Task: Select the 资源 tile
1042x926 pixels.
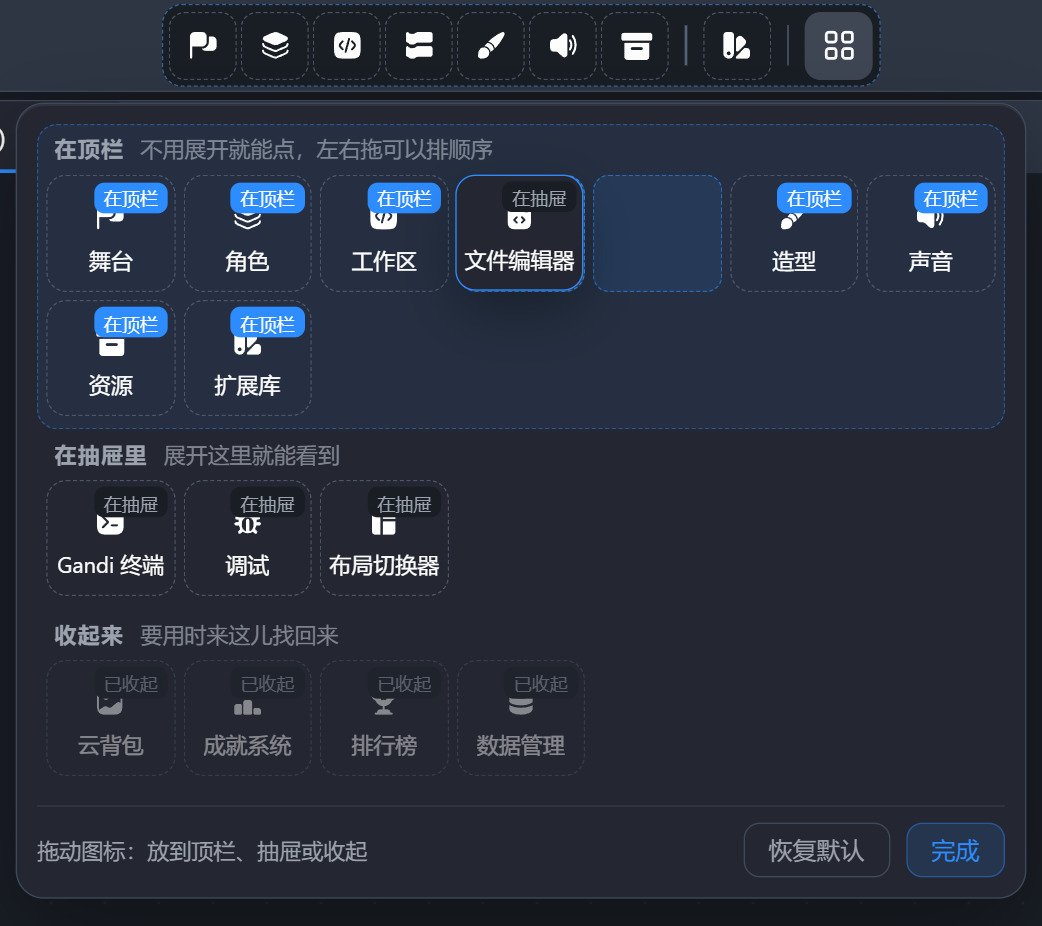Action: [x=111, y=358]
